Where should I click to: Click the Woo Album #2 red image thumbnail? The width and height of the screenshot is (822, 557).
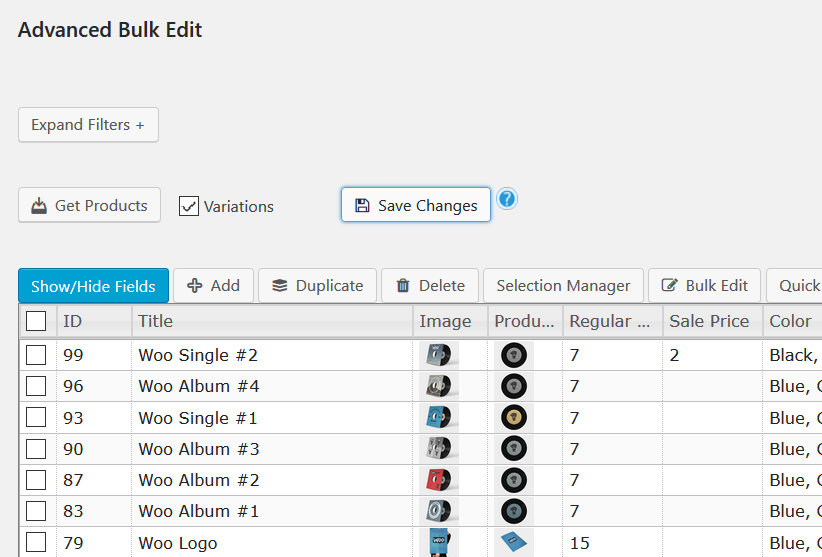pos(438,480)
